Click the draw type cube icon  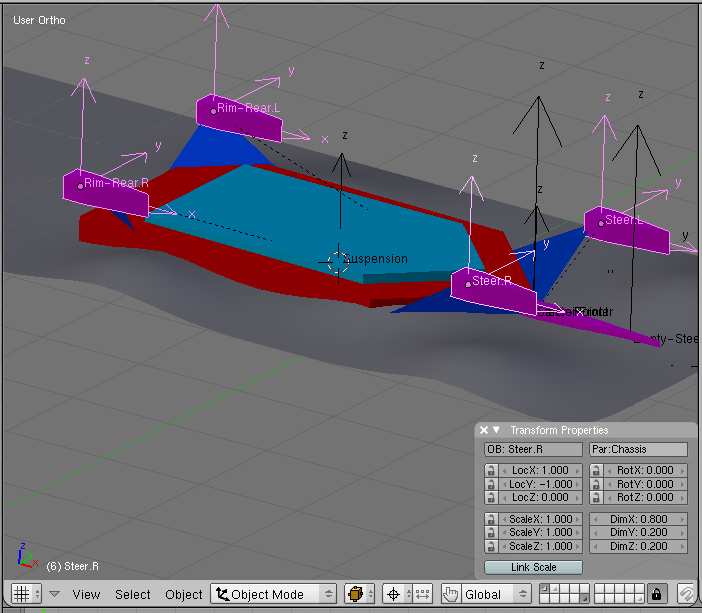(x=360, y=594)
